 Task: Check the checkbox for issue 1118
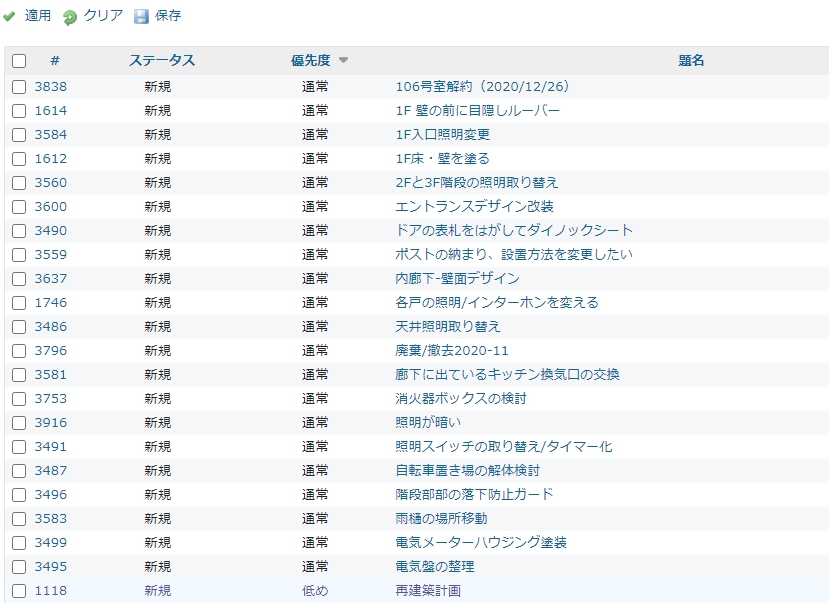tap(19, 591)
